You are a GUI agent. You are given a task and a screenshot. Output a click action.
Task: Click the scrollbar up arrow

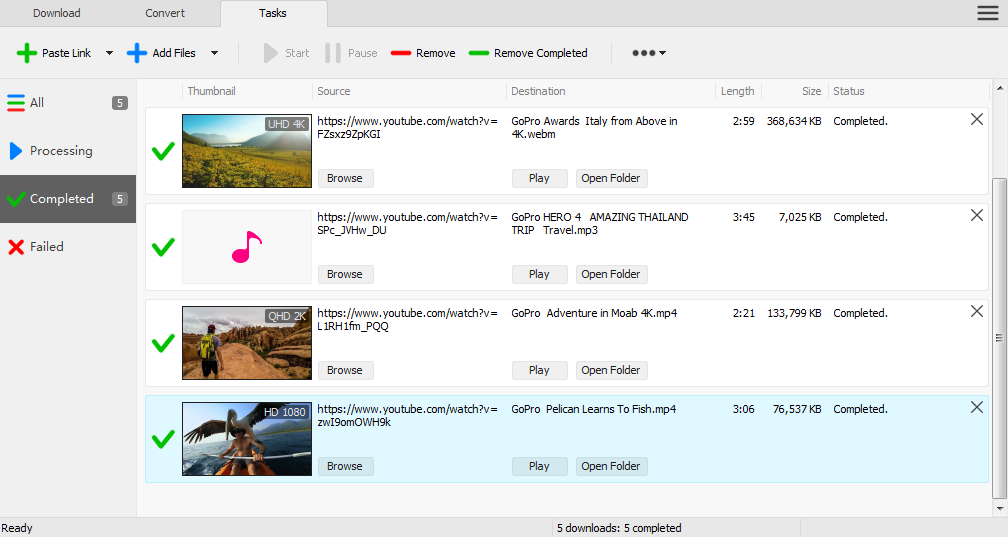pyautogui.click(x=999, y=88)
